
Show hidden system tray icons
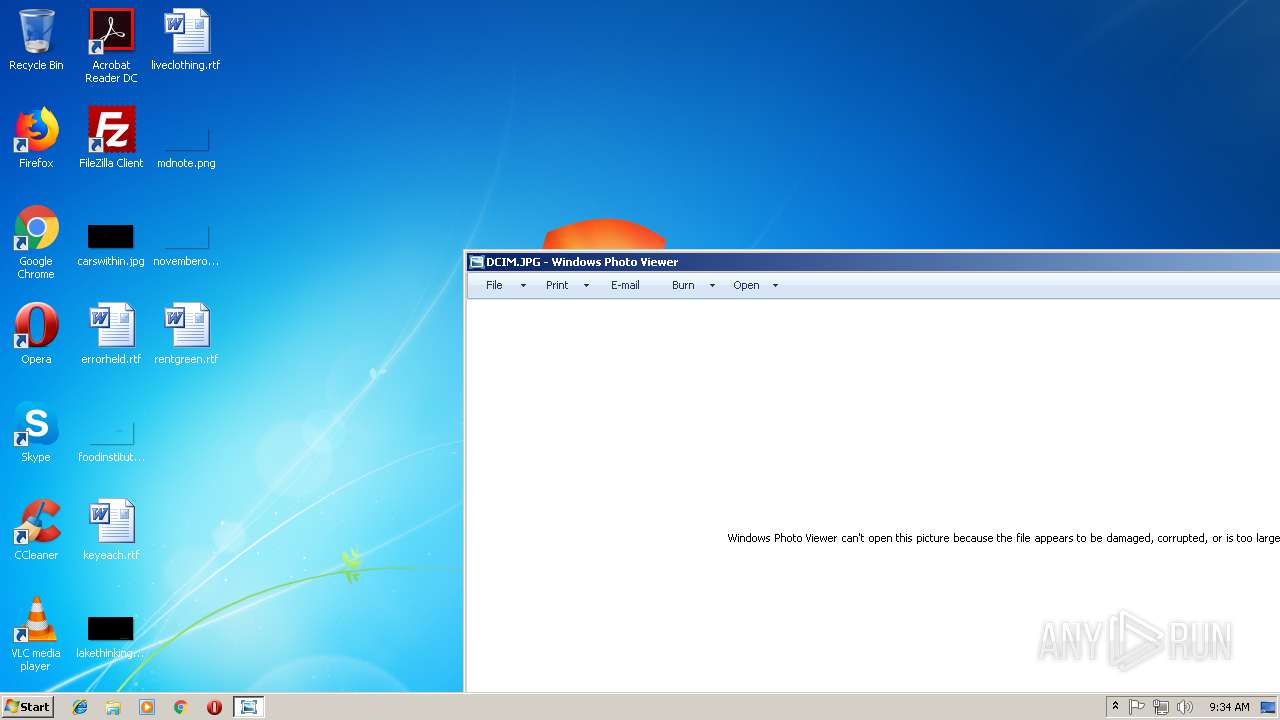click(1115, 707)
